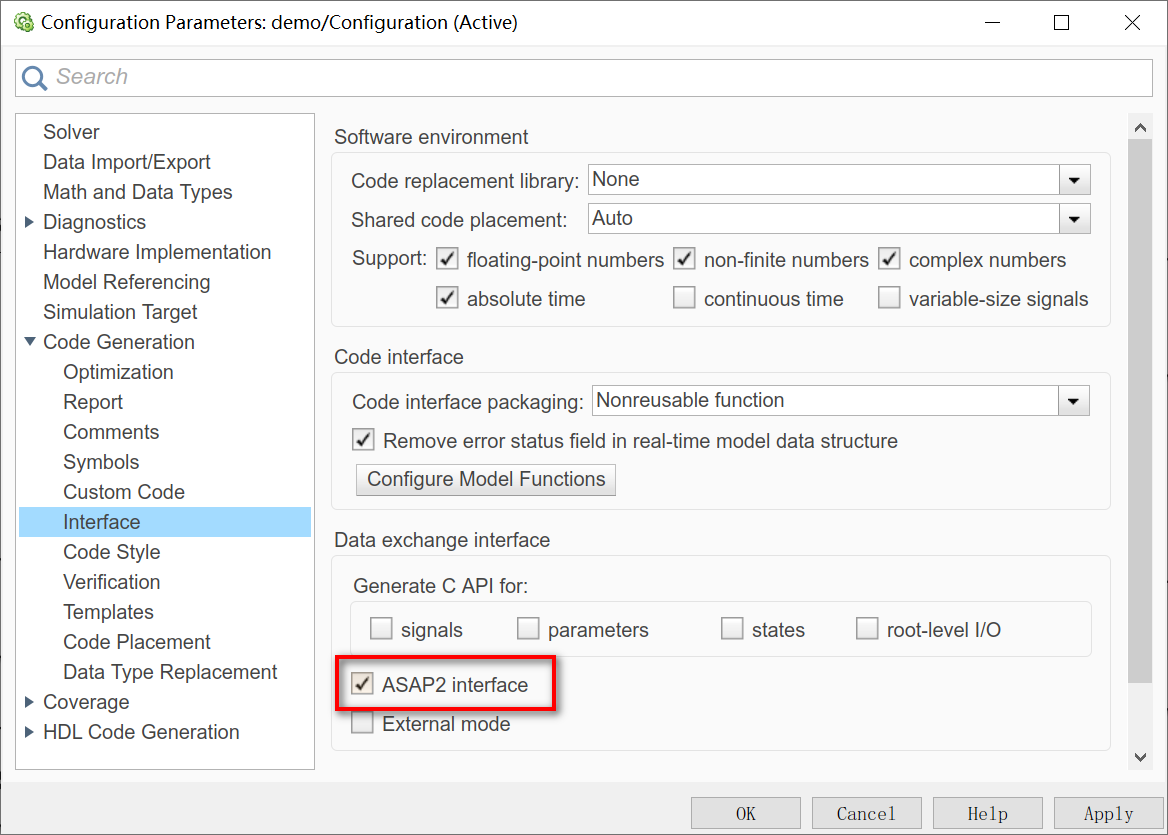Click the search magnifier icon
The image size is (1168, 835).
point(34,77)
